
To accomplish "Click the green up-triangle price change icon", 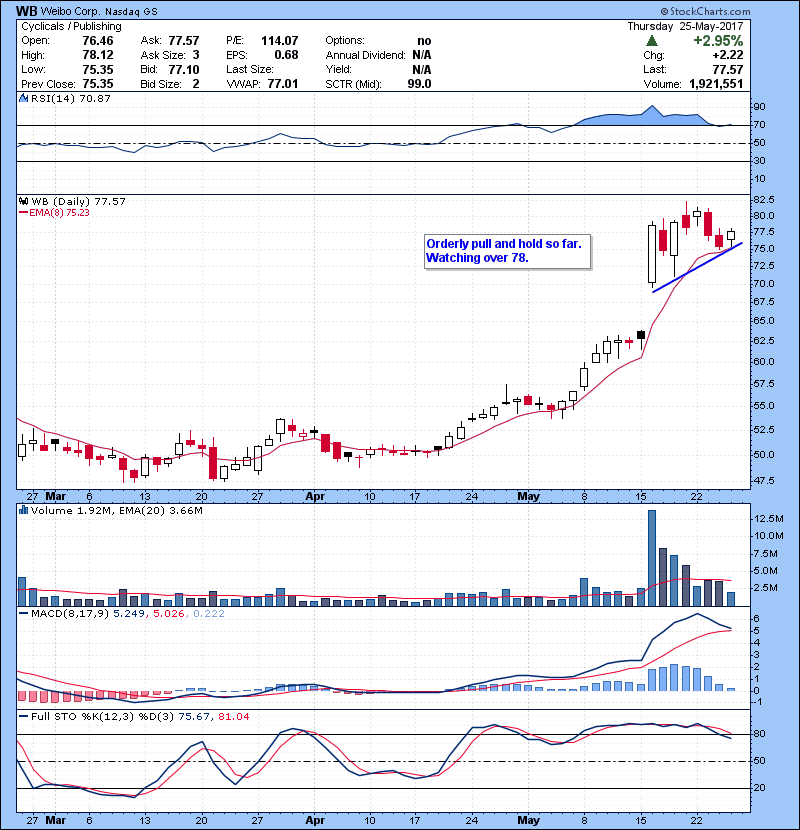I will [653, 41].
